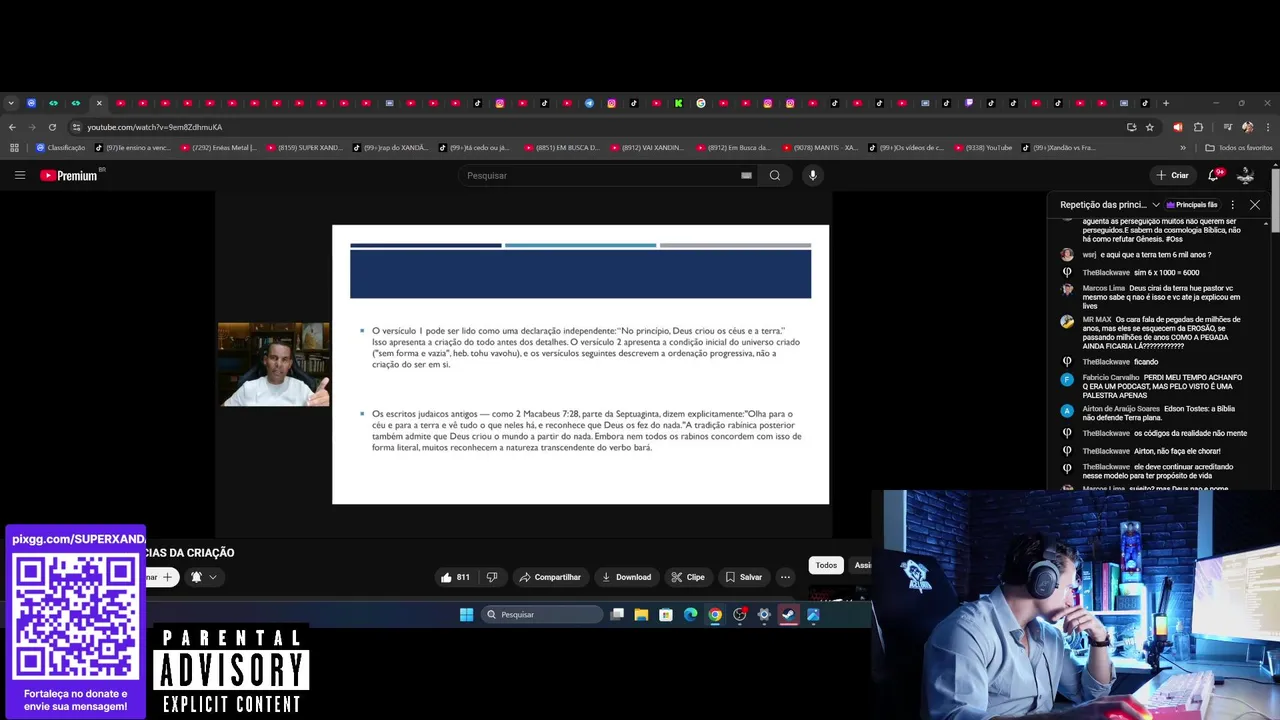Viewport: 1280px width, 720px height.
Task: Click the video player slide area
Action: click(580, 364)
